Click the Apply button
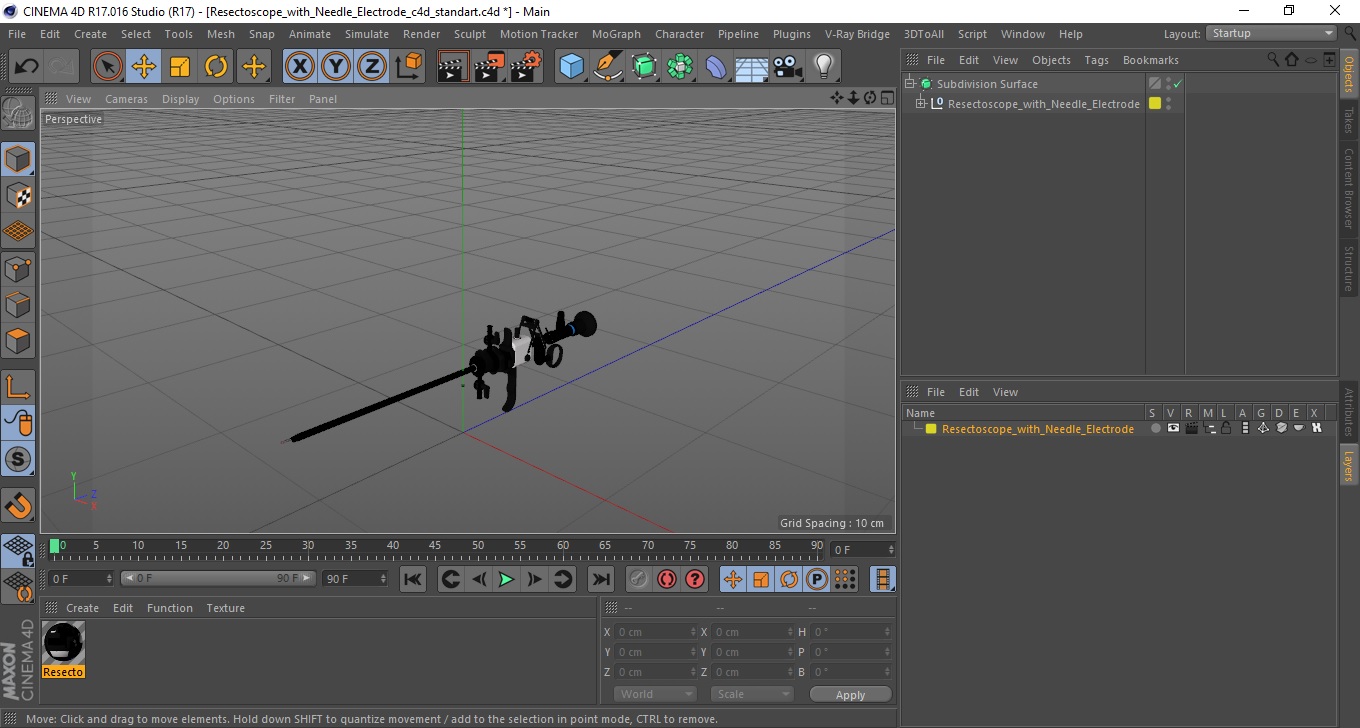This screenshot has height=728, width=1360. tap(850, 694)
